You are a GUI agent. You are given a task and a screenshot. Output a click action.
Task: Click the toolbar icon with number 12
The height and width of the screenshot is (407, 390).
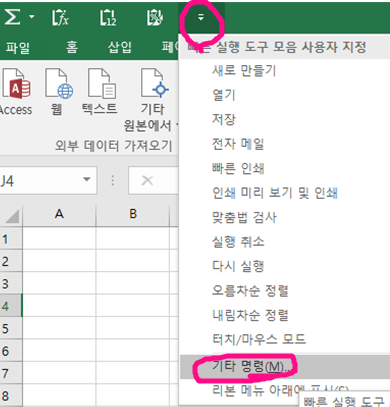(108, 17)
